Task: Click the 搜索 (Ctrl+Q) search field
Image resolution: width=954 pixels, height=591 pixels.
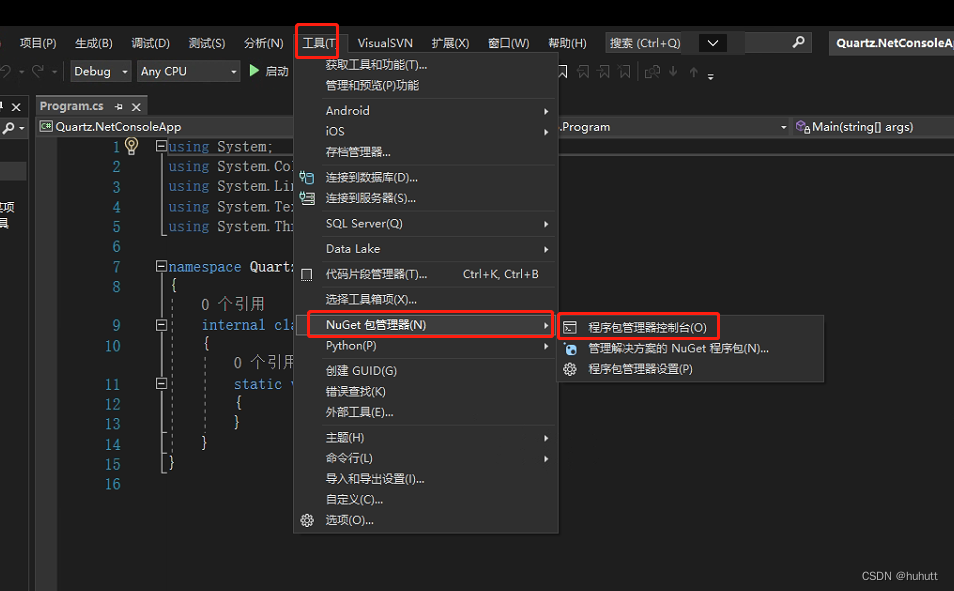Action: click(x=708, y=43)
